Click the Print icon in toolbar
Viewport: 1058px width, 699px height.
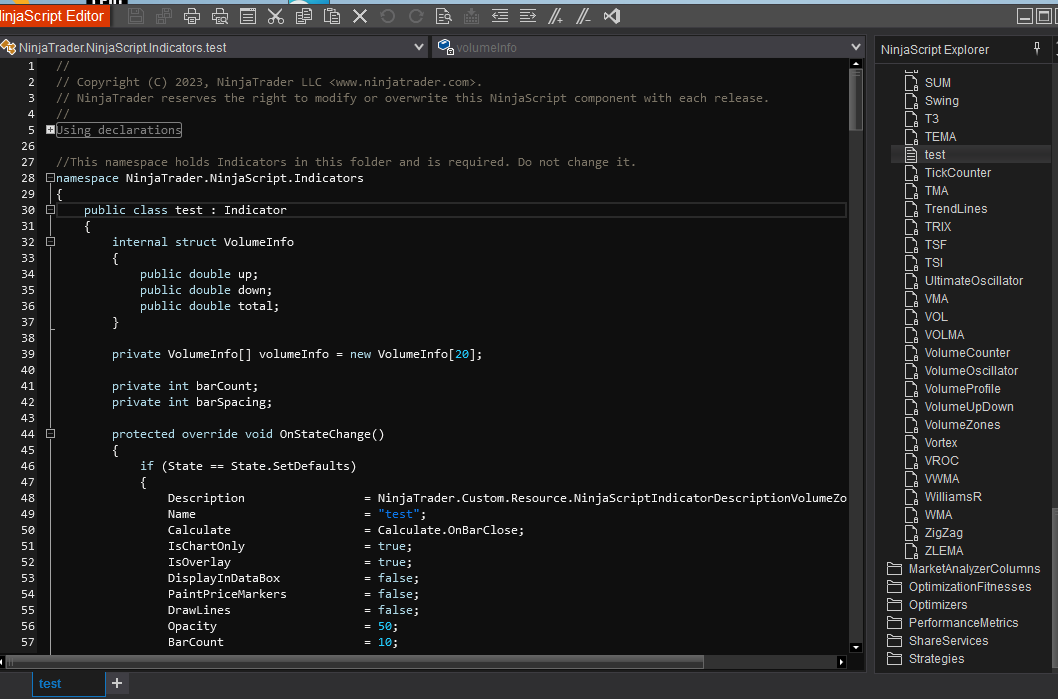coord(192,16)
